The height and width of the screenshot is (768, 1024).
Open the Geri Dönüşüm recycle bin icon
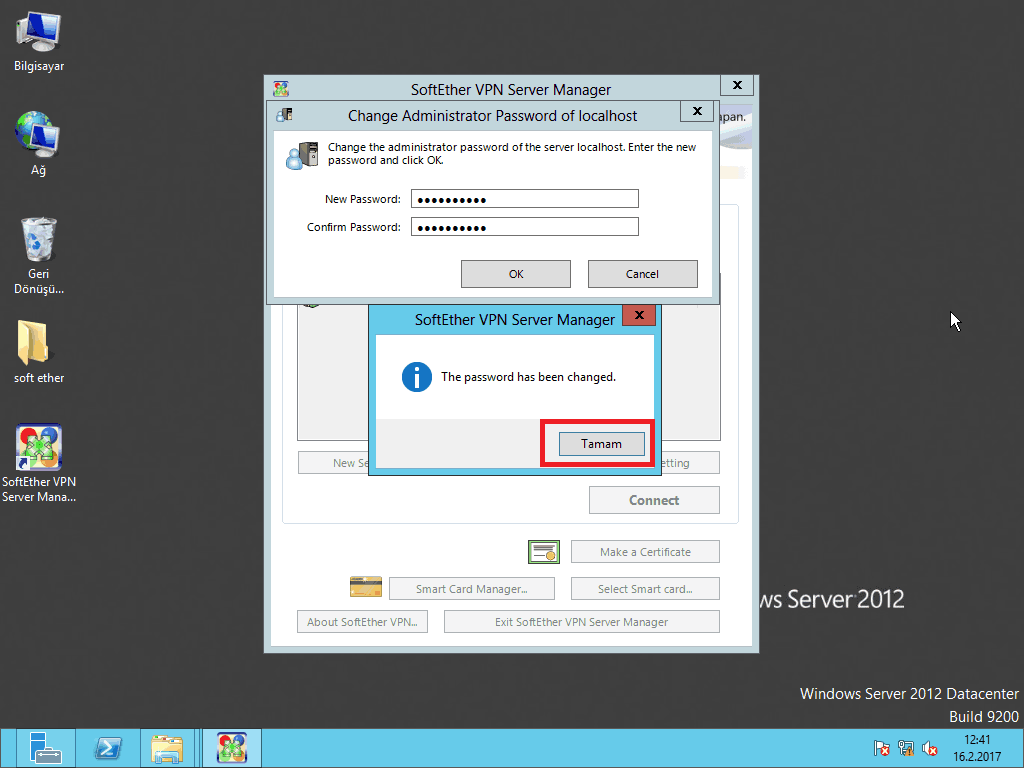pyautogui.click(x=38, y=242)
